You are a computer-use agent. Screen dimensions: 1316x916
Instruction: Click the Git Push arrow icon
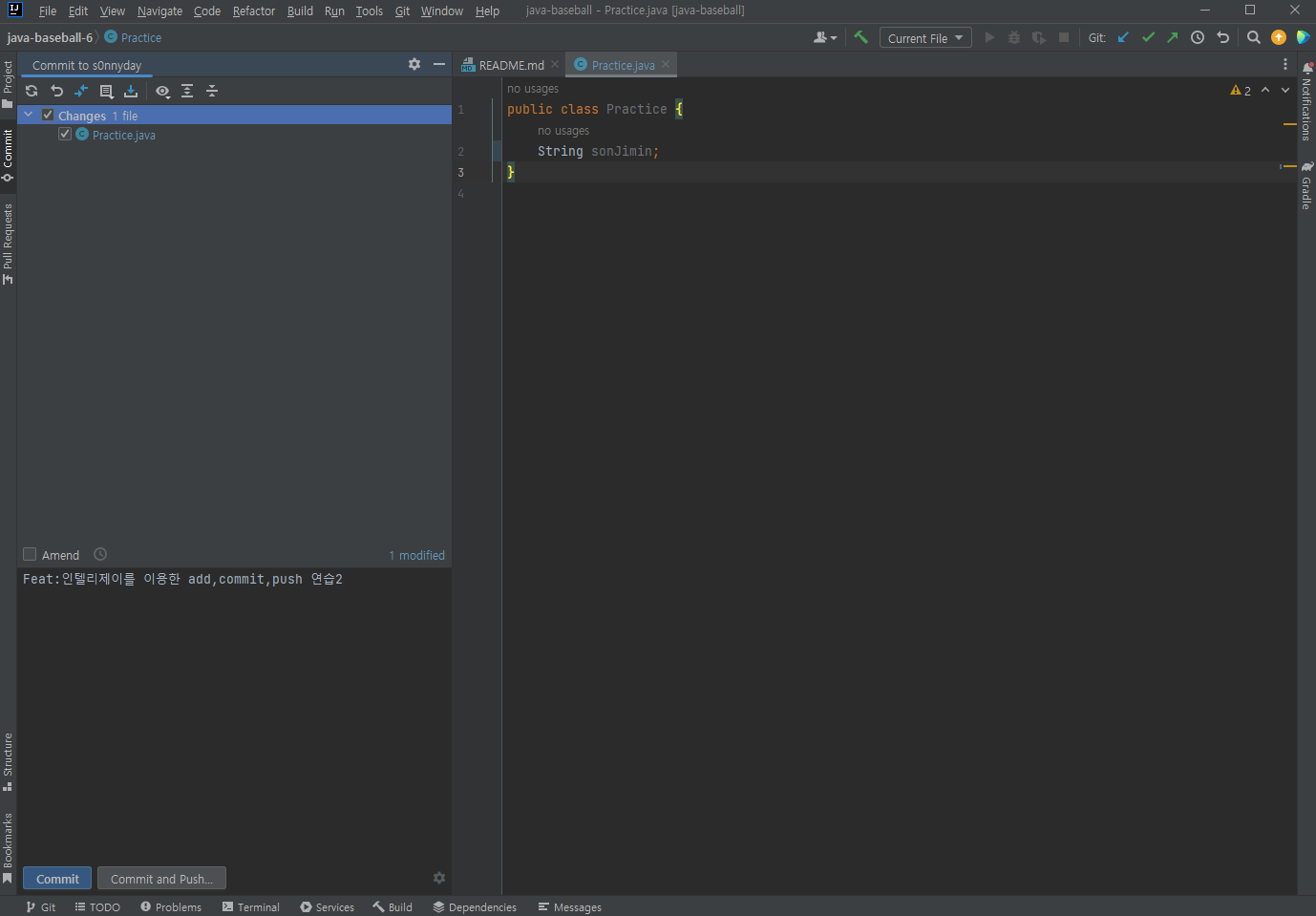(1173, 37)
